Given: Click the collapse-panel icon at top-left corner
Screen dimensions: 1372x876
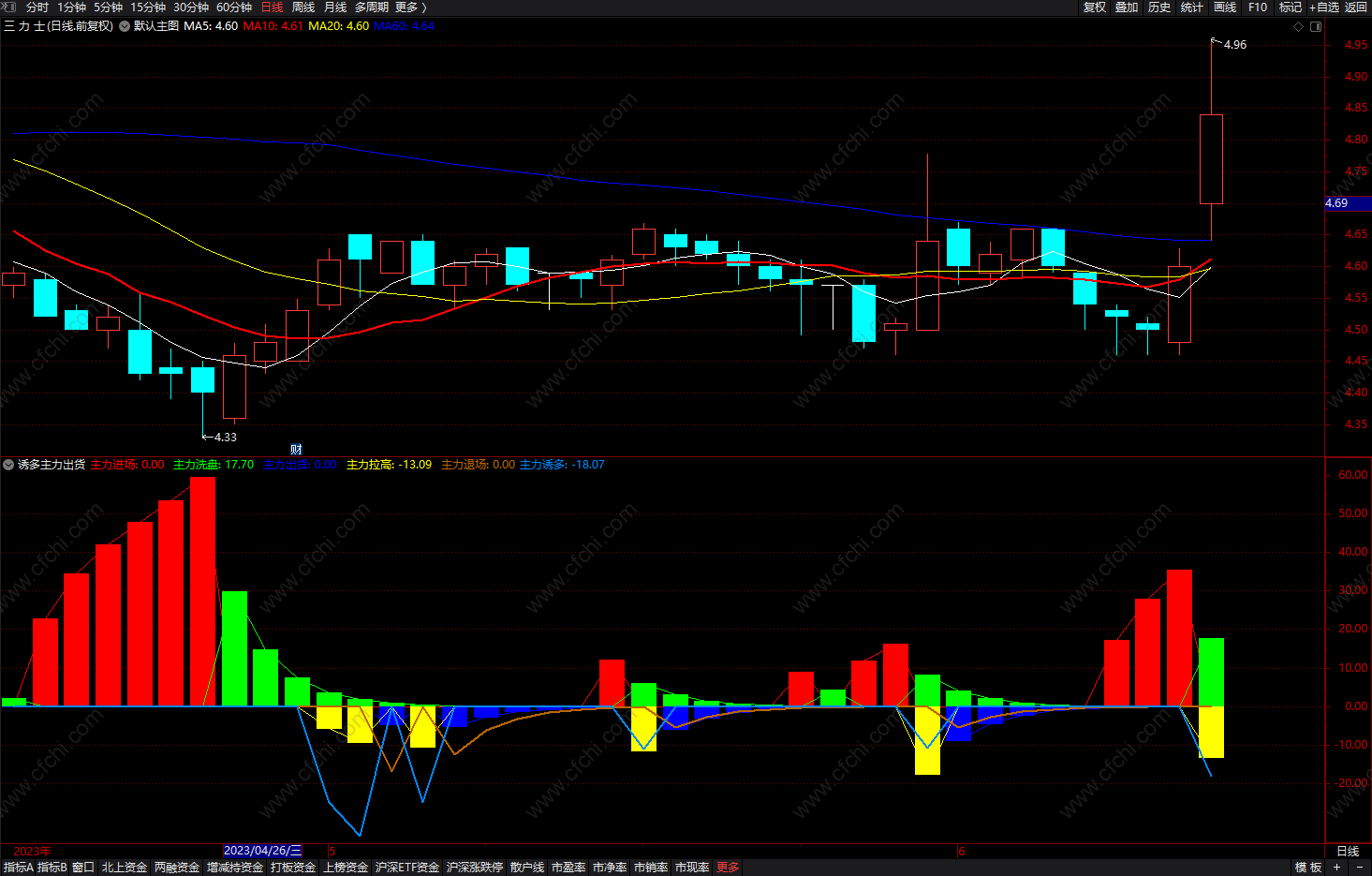Looking at the screenshot, I should (8, 7).
